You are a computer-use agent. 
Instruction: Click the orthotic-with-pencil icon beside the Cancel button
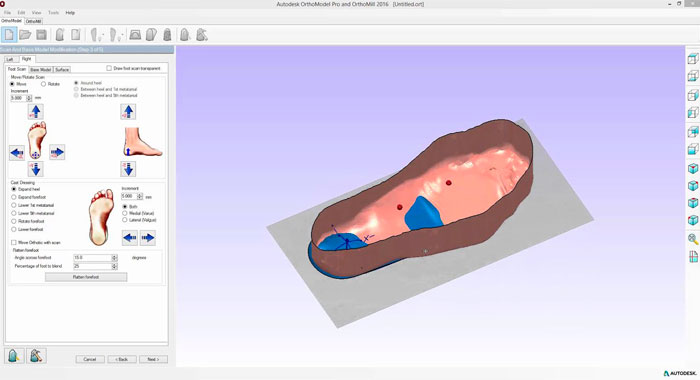point(36,356)
